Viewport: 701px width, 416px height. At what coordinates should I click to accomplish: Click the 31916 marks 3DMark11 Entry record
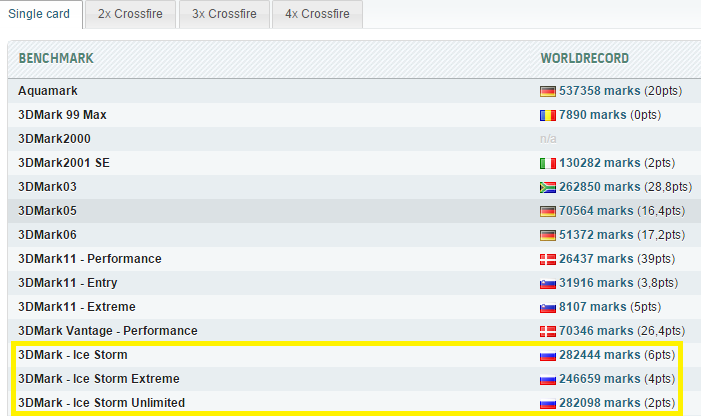coord(595,283)
